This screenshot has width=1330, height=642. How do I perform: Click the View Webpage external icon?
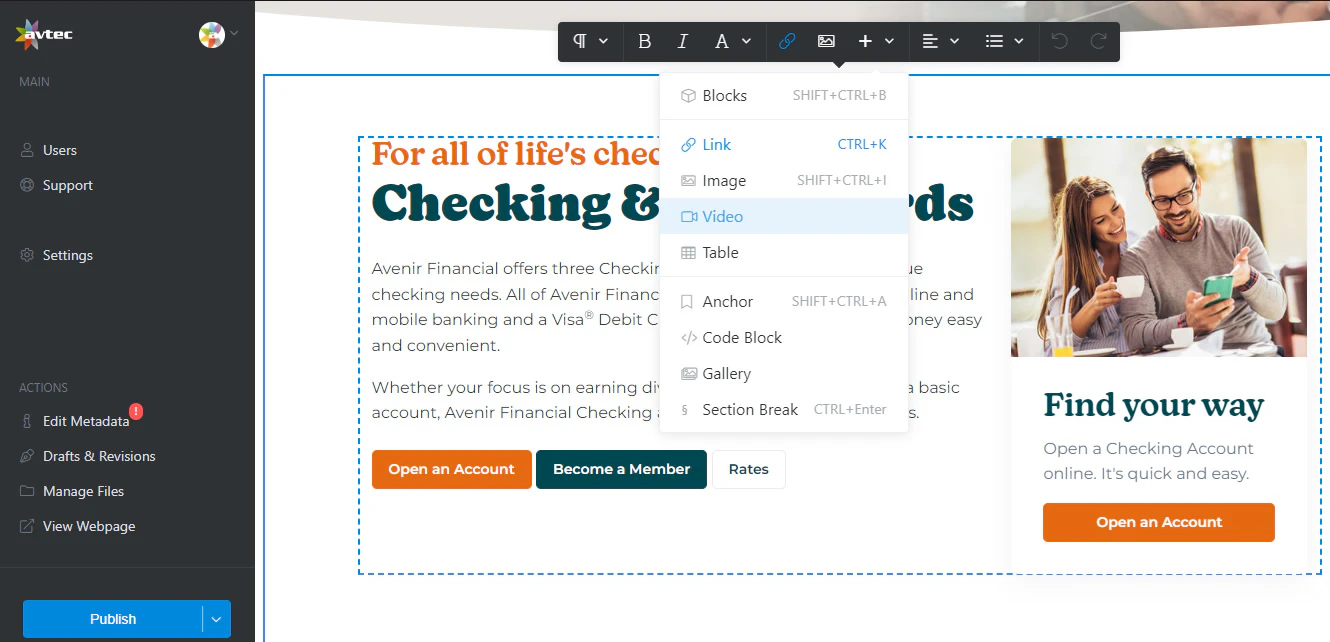27,526
